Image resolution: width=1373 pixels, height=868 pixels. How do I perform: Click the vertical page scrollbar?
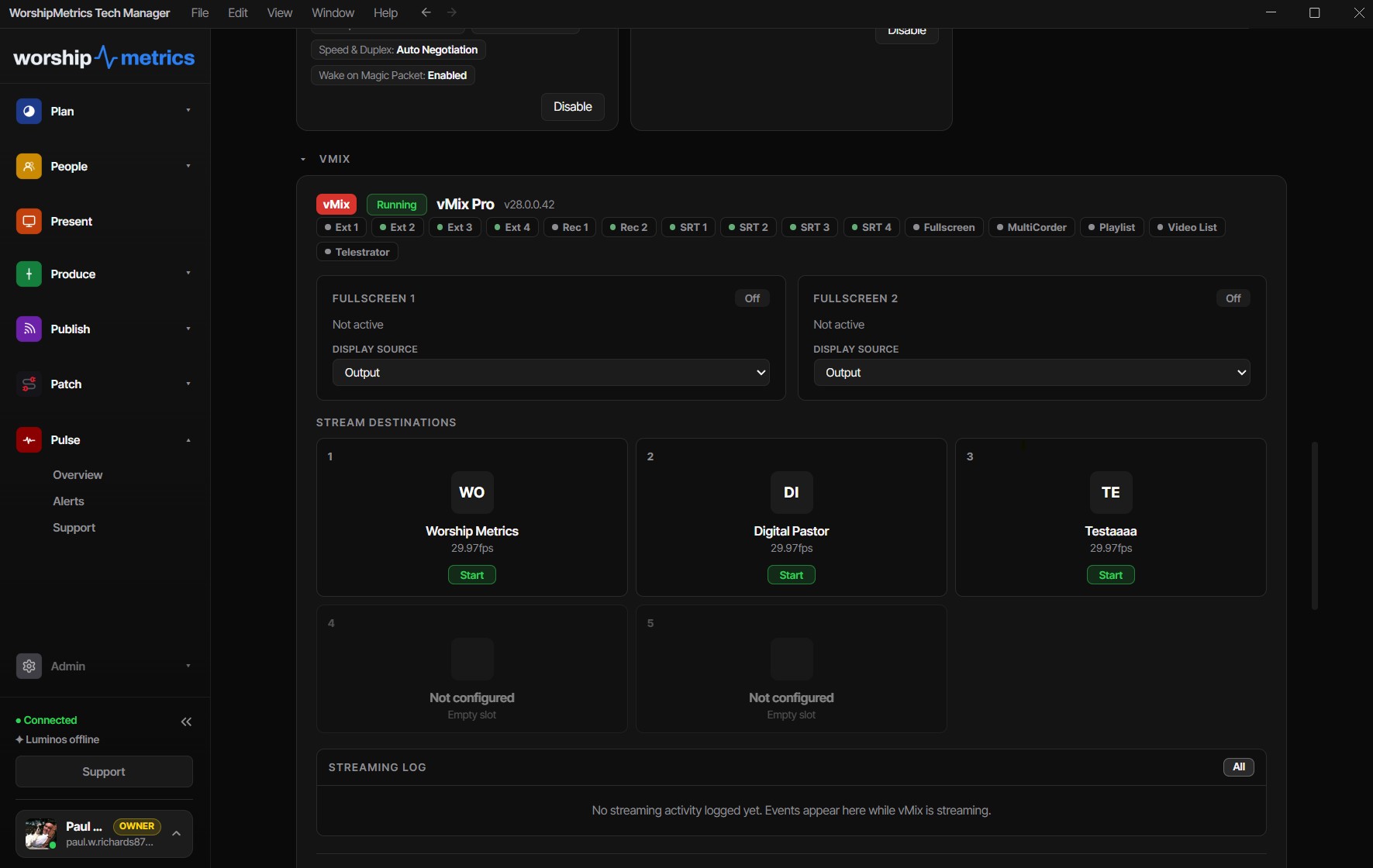(x=1314, y=525)
